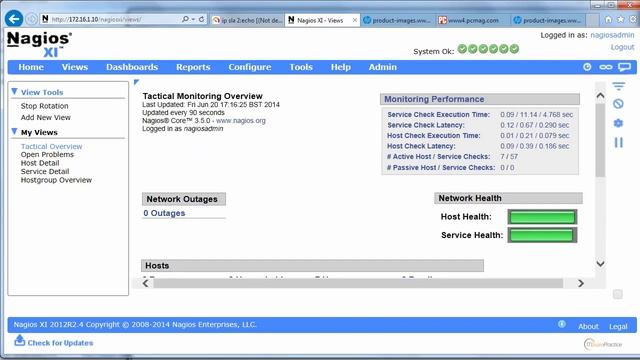Switch to the www4.pcmag.com browser tab
The width and height of the screenshot is (640, 360).
tap(473, 20)
